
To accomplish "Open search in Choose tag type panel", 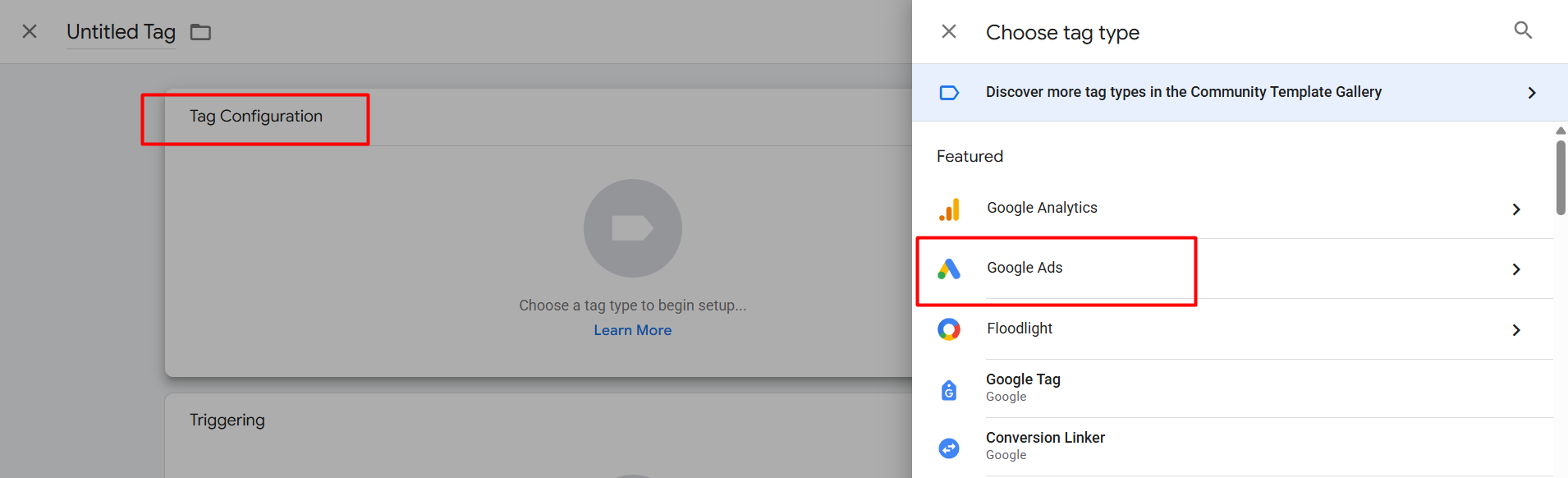I will [1523, 31].
